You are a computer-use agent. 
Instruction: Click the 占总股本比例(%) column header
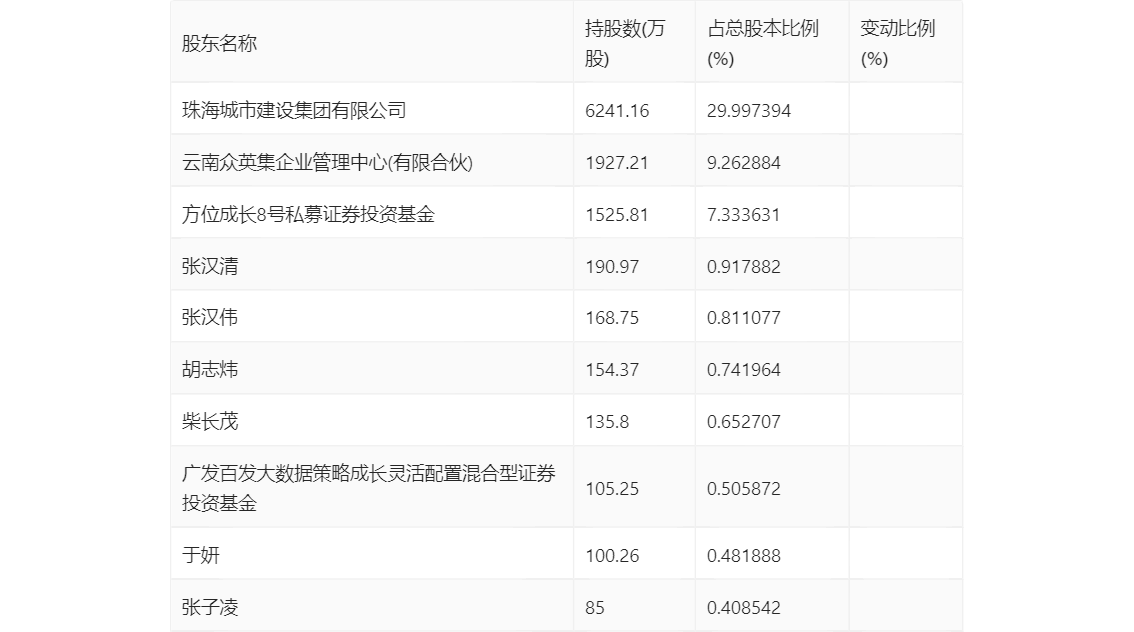(x=763, y=43)
